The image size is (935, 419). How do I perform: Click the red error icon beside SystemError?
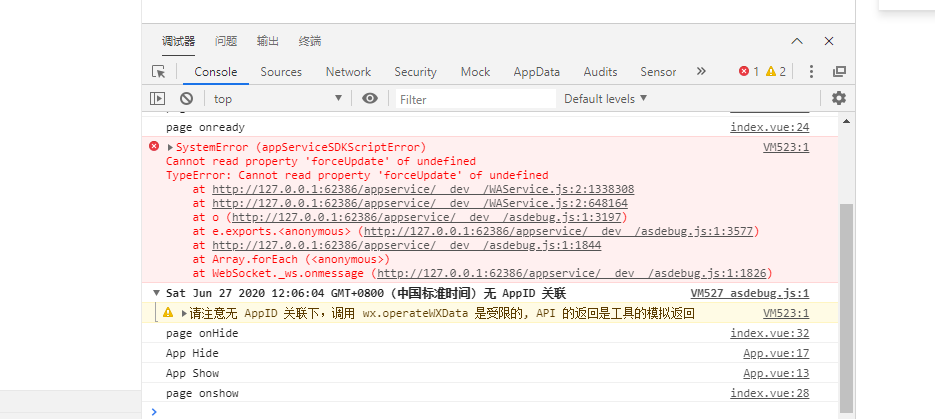(154, 147)
